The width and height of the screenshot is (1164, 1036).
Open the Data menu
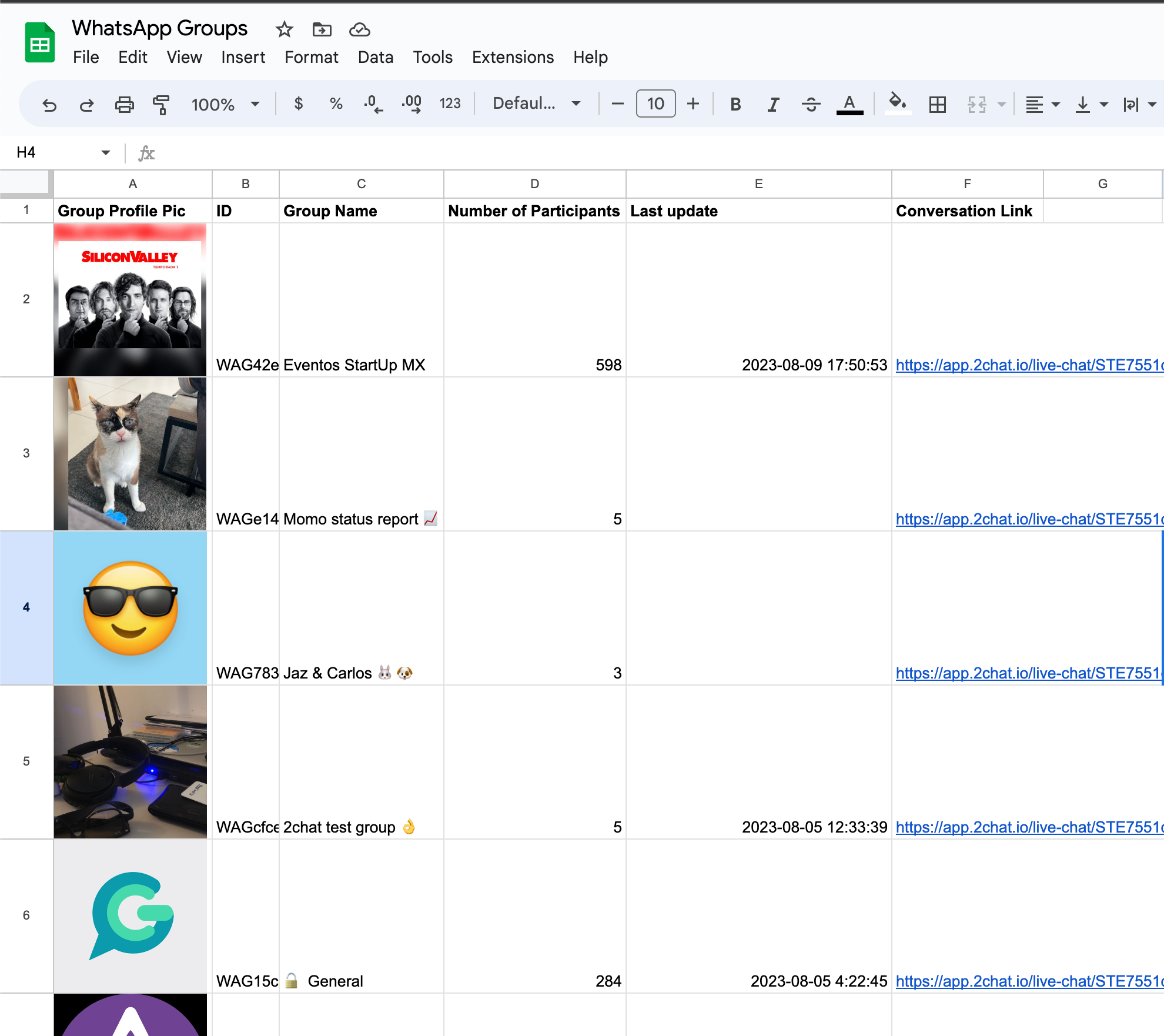[376, 57]
